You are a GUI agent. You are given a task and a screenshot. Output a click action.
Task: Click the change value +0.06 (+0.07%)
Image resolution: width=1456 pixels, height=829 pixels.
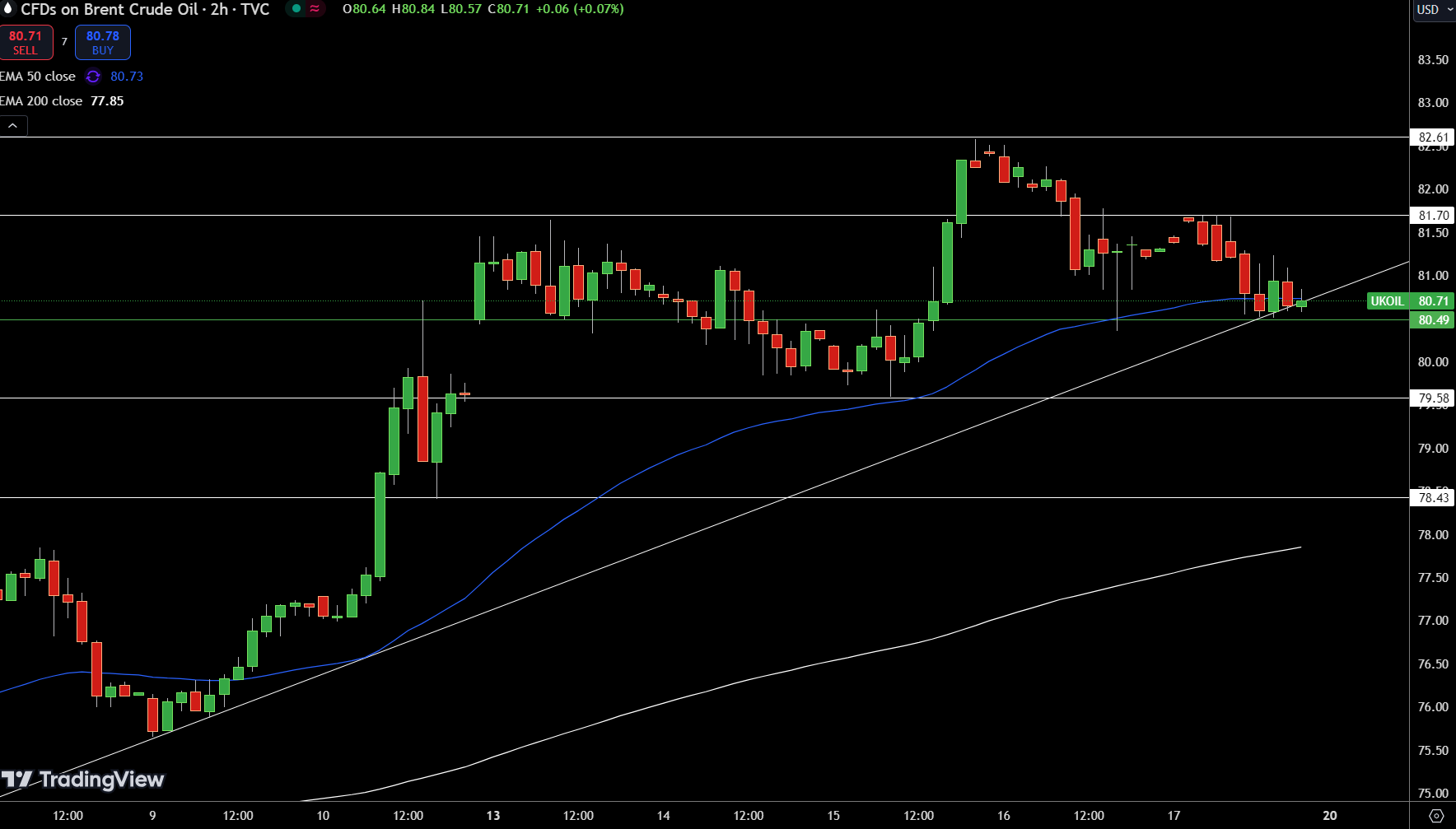[x=579, y=9]
